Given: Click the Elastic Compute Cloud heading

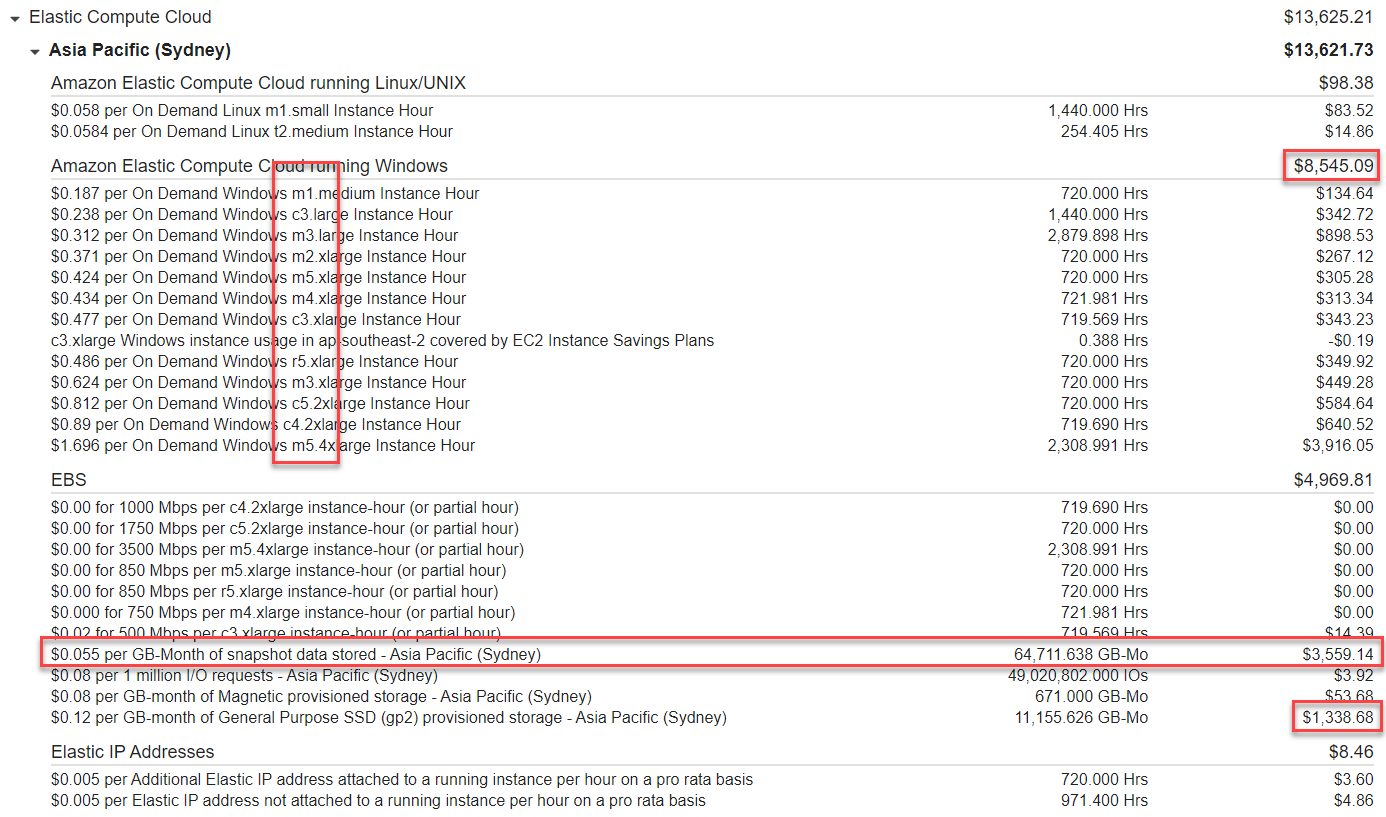Looking at the screenshot, I should click(x=120, y=17).
